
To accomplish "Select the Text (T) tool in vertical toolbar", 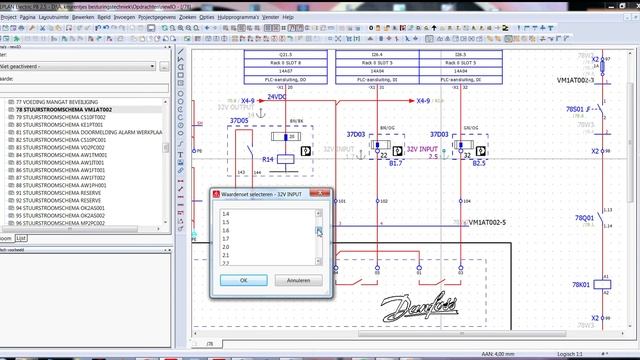I will (180, 155).
